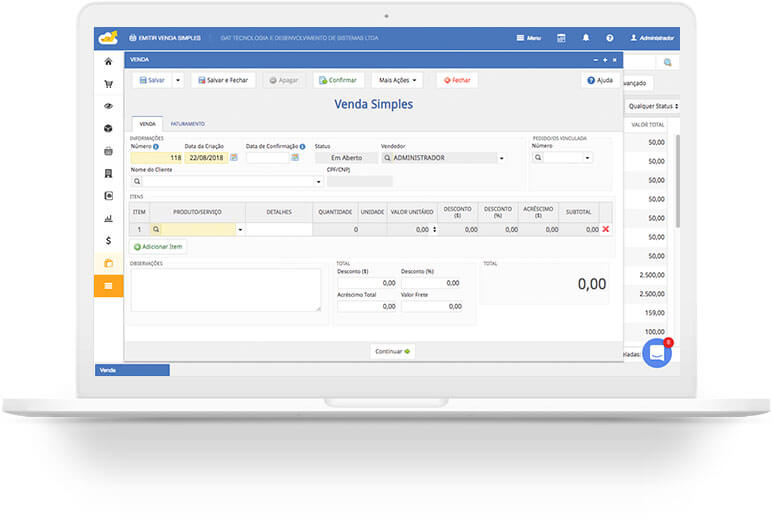Viewport: 773px width, 530px height.
Task: Click into the Observações text area
Action: tap(225, 290)
